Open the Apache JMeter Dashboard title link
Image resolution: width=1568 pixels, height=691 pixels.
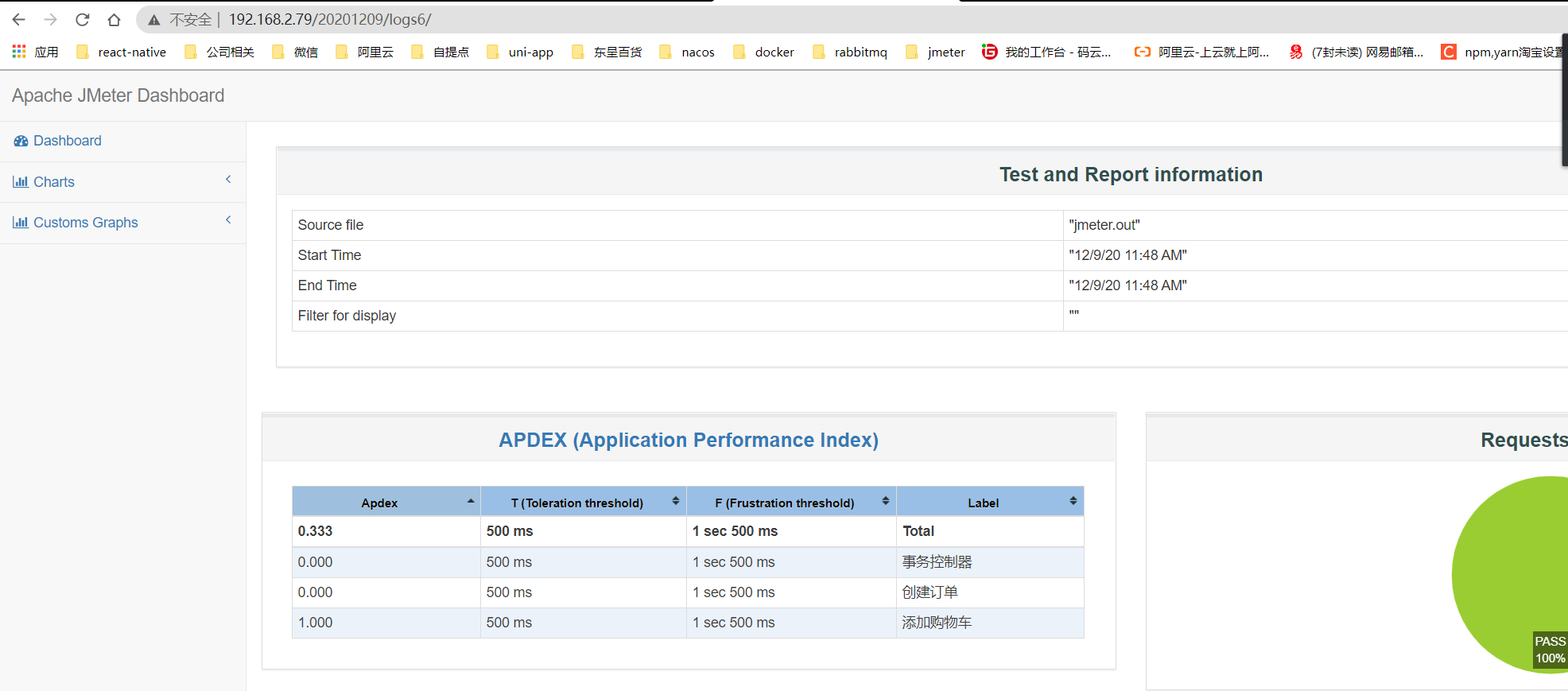click(x=118, y=95)
